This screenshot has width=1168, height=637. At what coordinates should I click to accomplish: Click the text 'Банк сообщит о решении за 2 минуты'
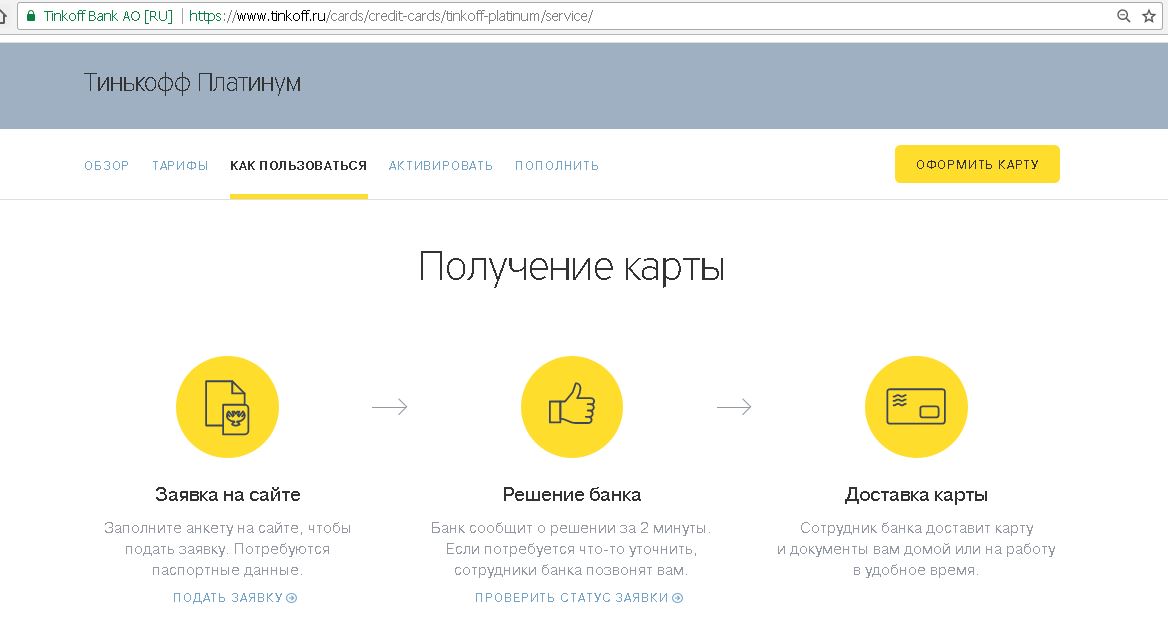(x=570, y=528)
